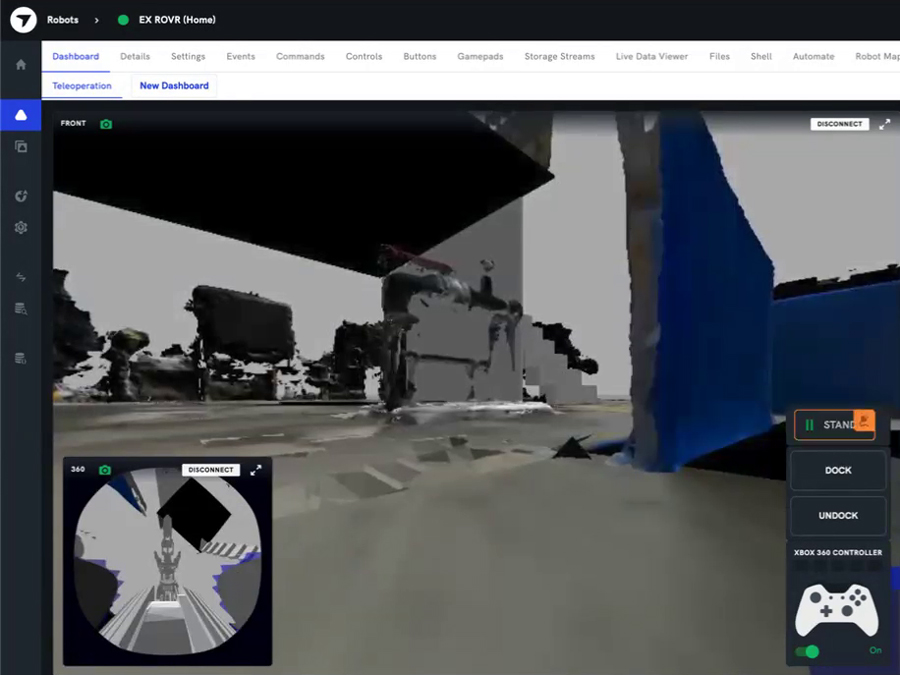Viewport: 900px width, 675px height.
Task: Click the Formant logo in the top bar
Action: click(21, 19)
